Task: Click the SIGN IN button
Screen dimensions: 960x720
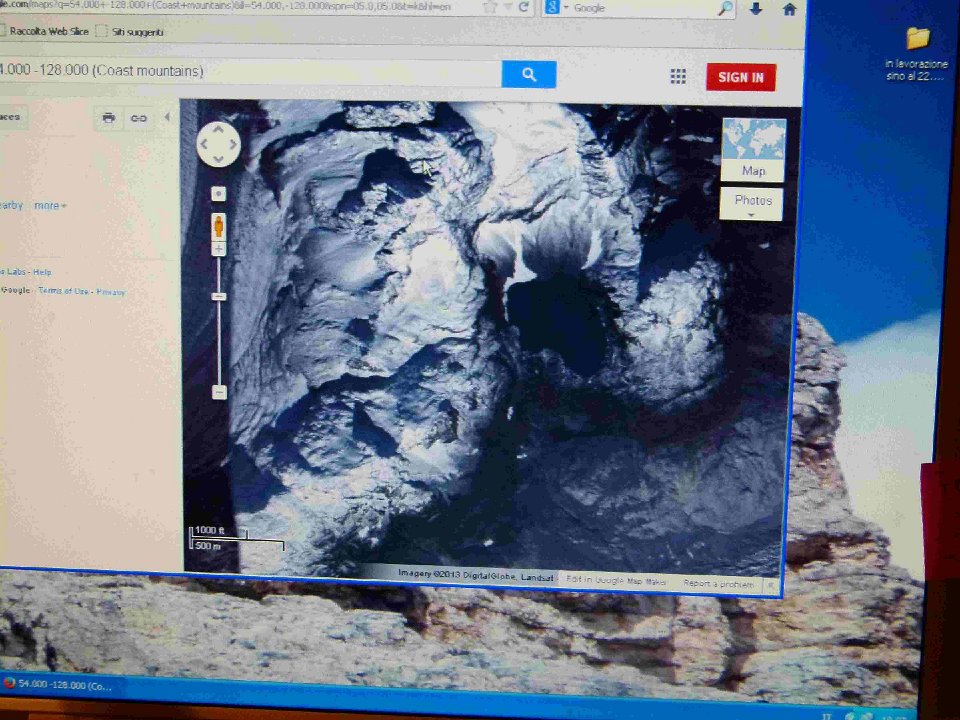Action: click(741, 77)
